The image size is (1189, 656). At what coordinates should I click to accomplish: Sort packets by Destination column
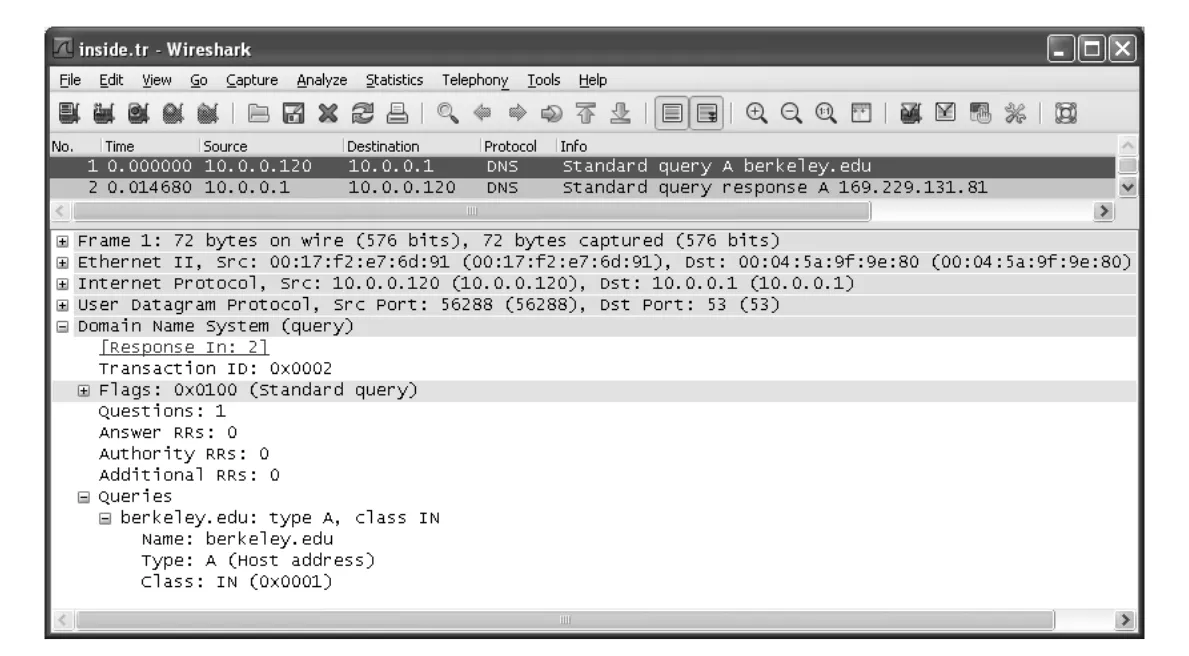coord(382,146)
